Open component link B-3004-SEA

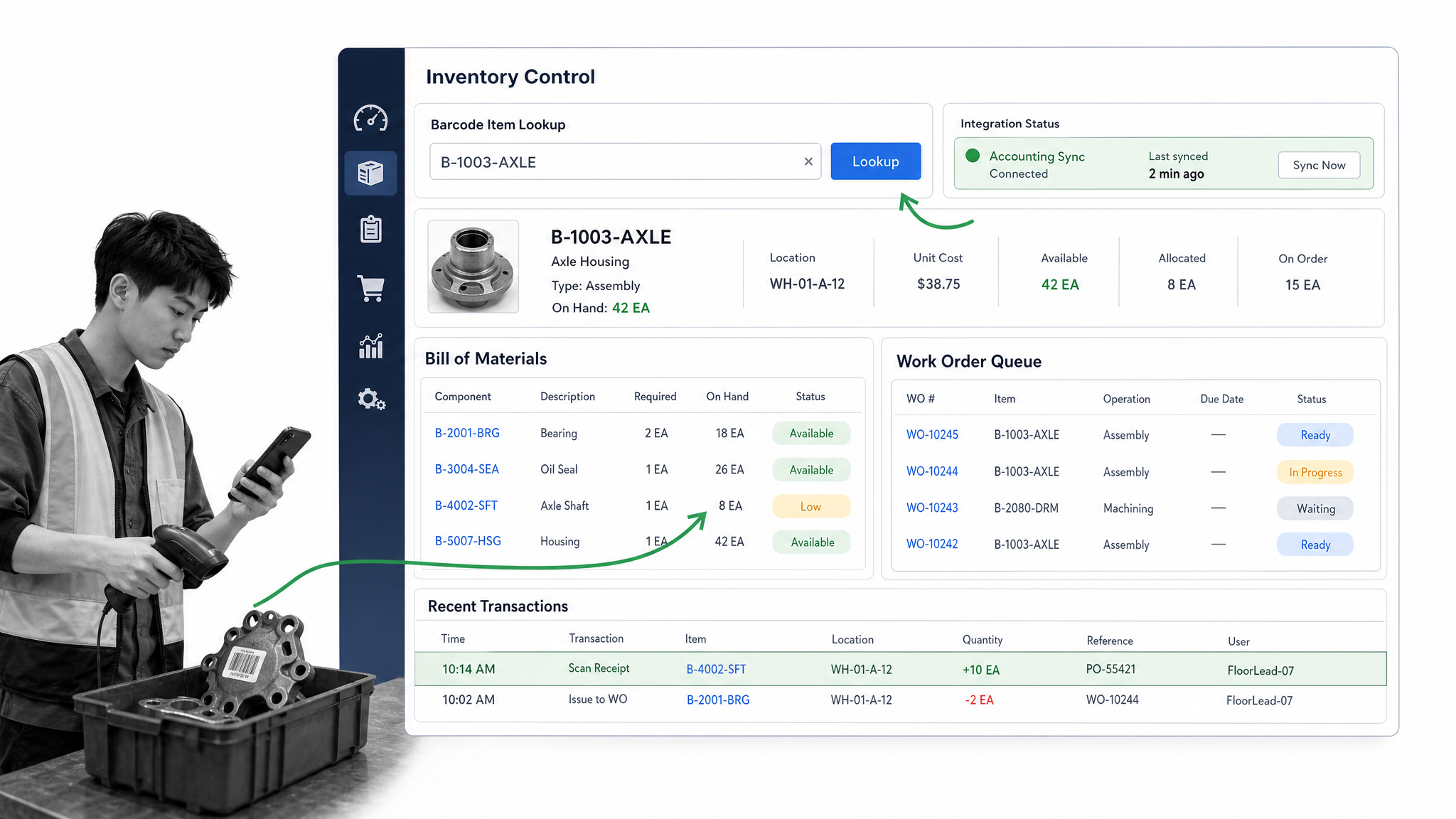tap(466, 469)
